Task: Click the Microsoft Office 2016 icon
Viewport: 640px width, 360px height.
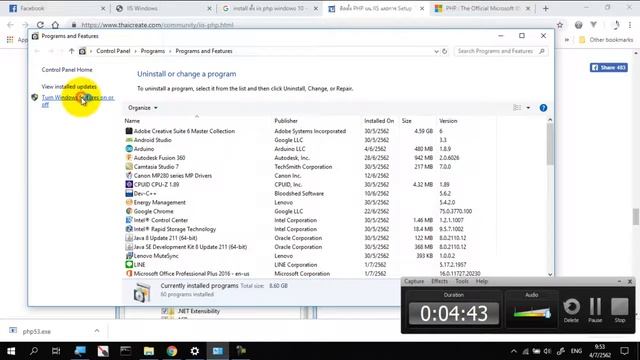Action: [x=129, y=273]
